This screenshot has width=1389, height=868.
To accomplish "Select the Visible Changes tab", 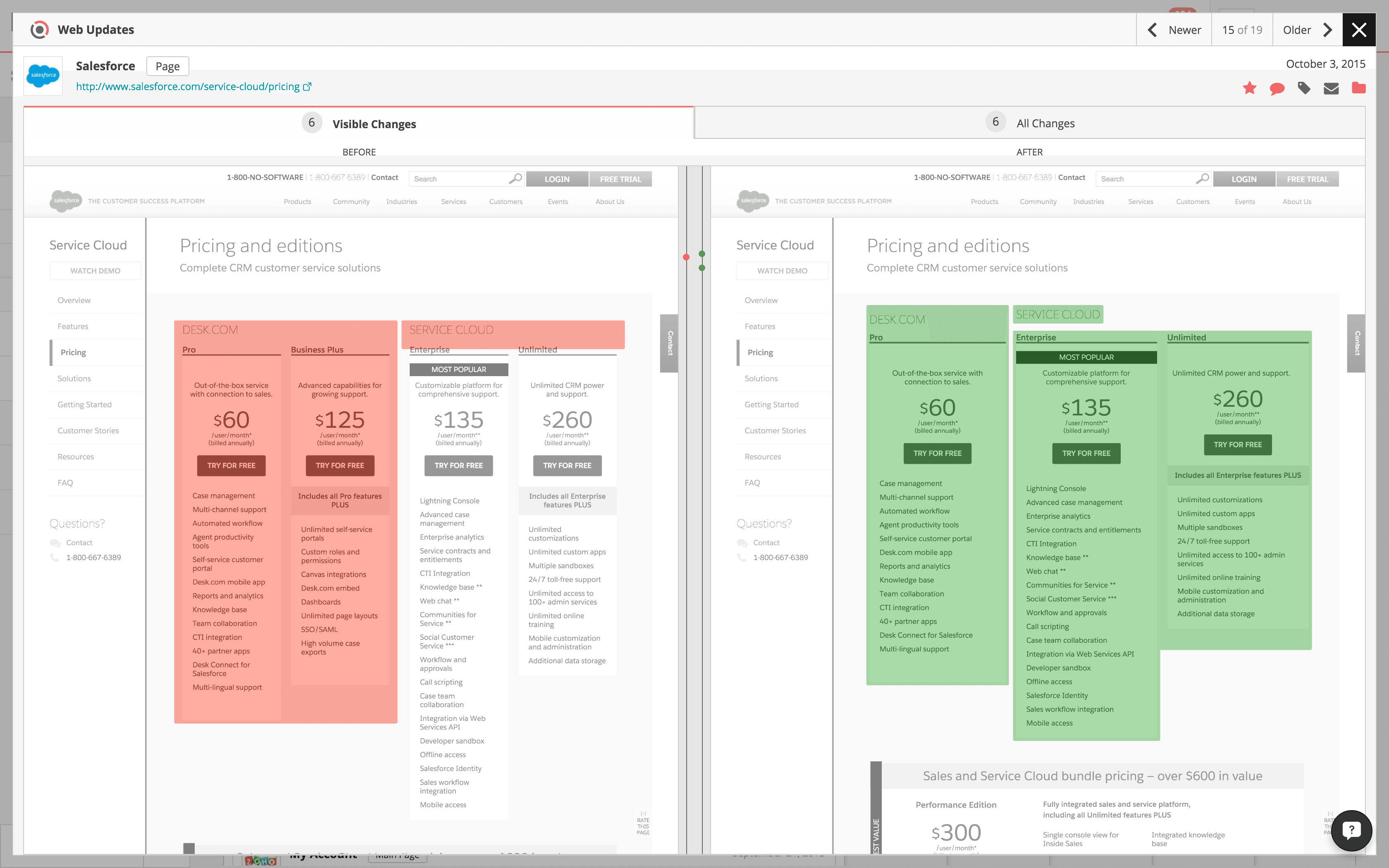I will tap(359, 124).
